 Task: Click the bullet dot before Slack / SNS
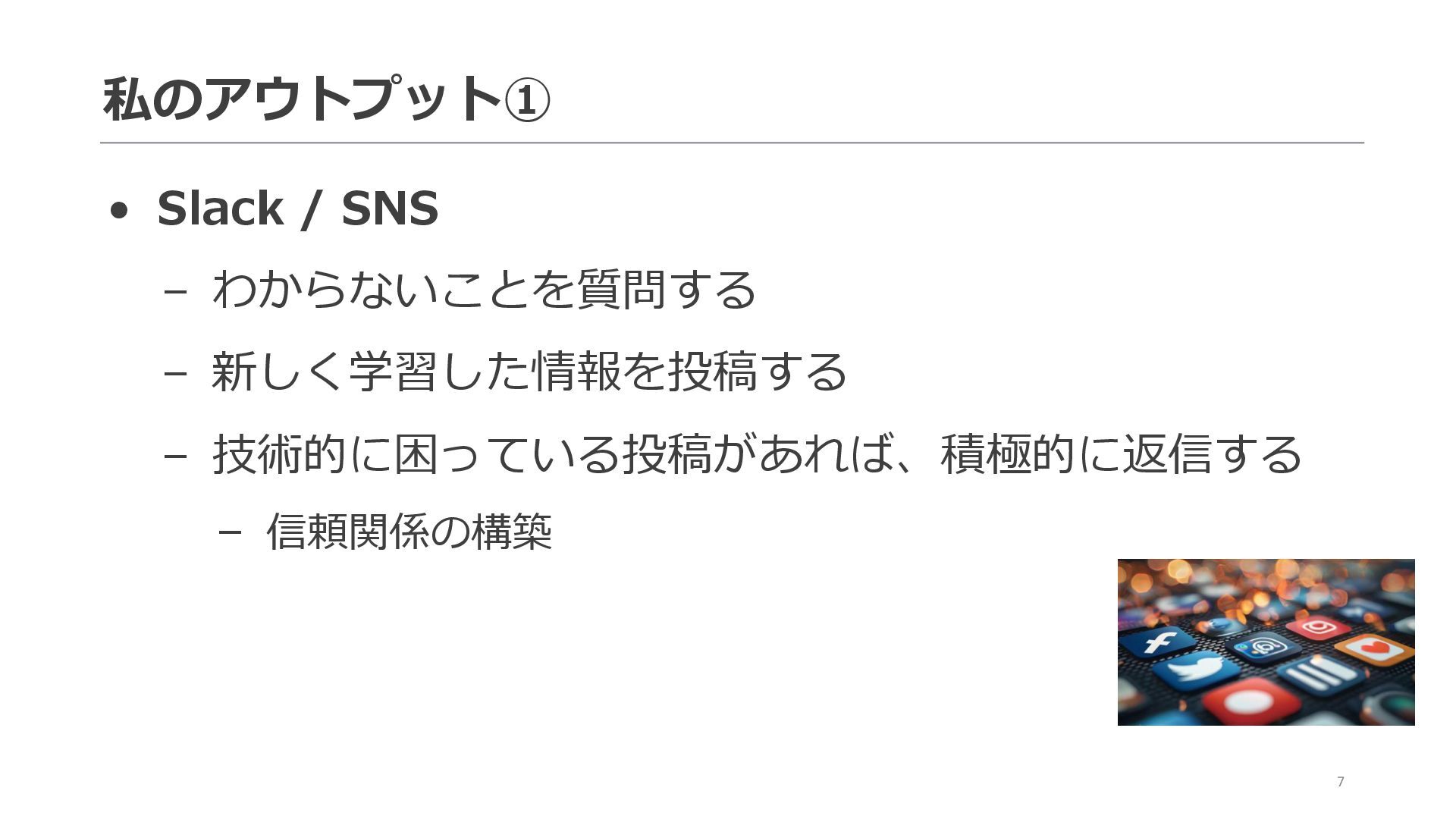click(119, 210)
